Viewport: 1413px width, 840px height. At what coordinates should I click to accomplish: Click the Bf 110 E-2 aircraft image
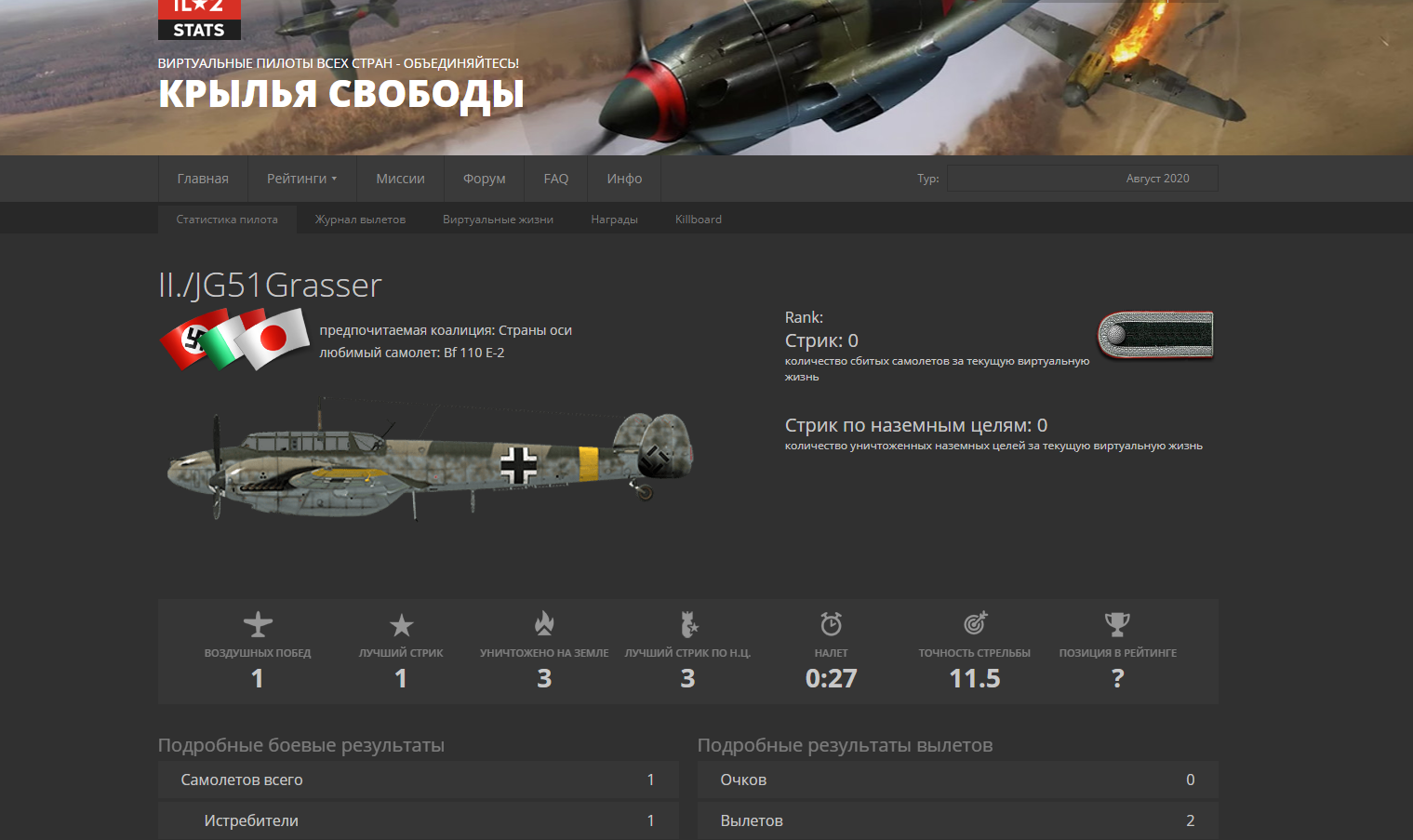430,459
